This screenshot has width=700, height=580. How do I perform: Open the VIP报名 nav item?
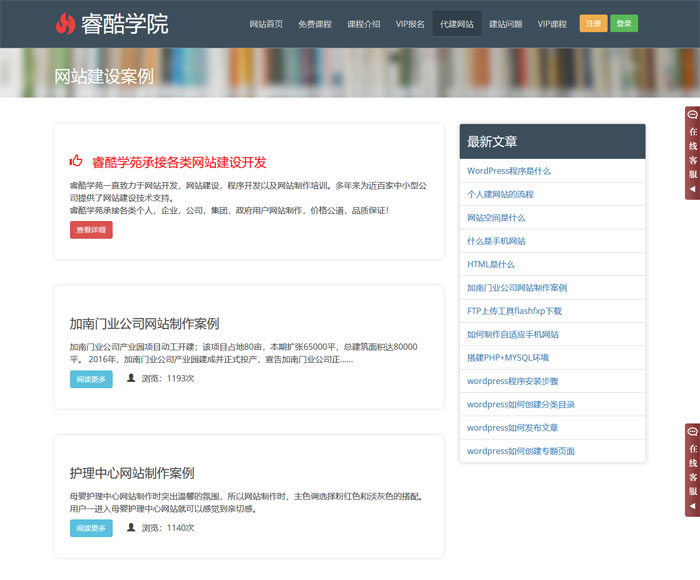[410, 24]
